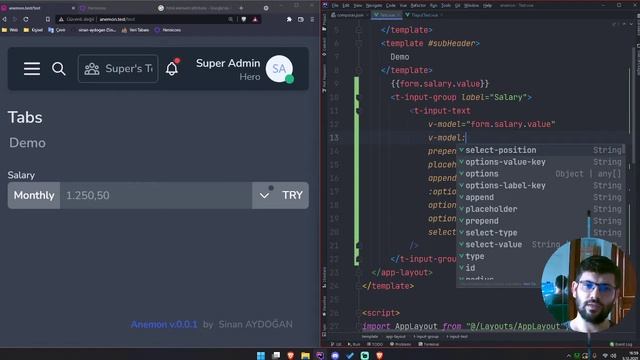This screenshot has height=360, width=640.
Task: Open the Windows Start menu
Action: [x=261, y=355]
